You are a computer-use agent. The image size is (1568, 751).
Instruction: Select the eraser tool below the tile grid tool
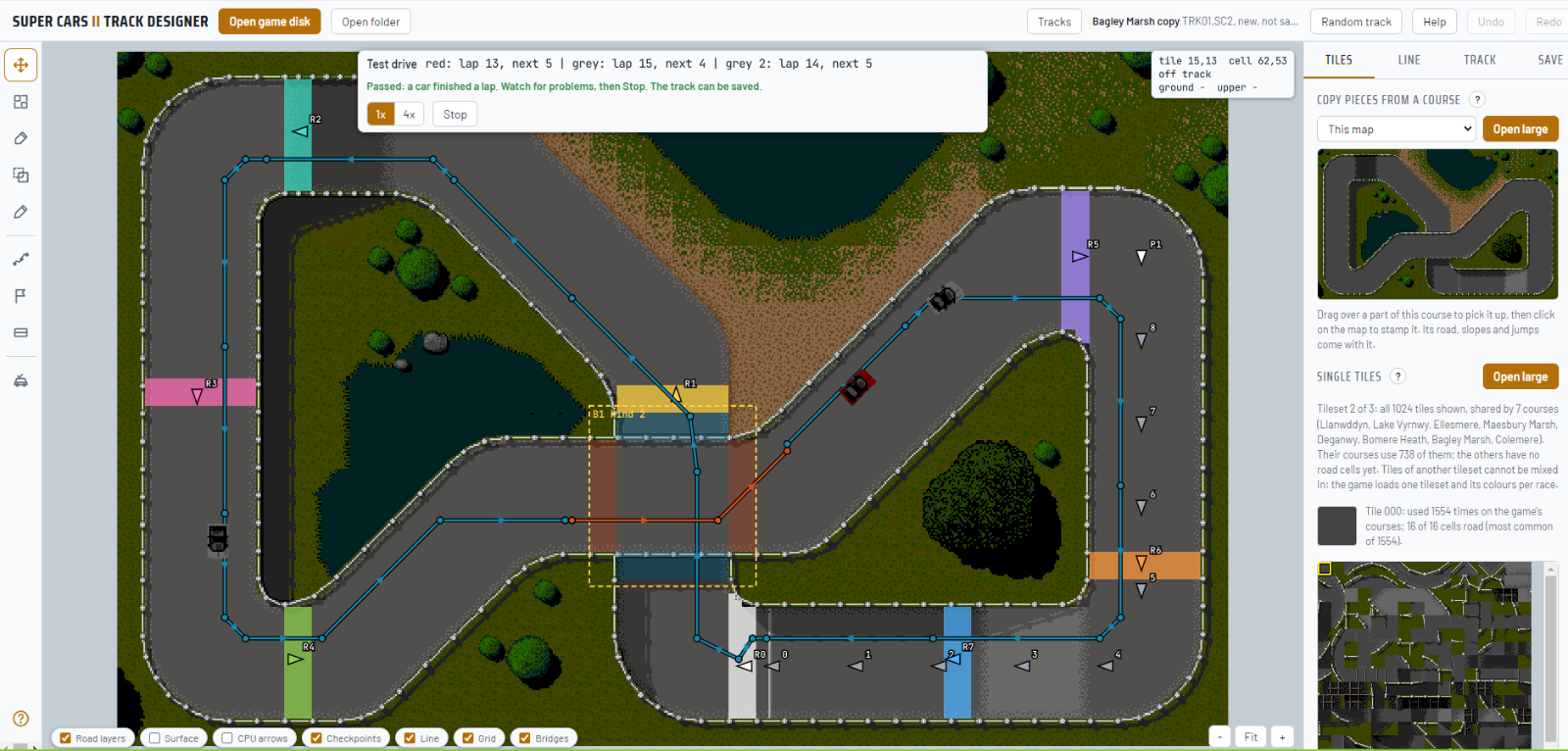[x=21, y=138]
